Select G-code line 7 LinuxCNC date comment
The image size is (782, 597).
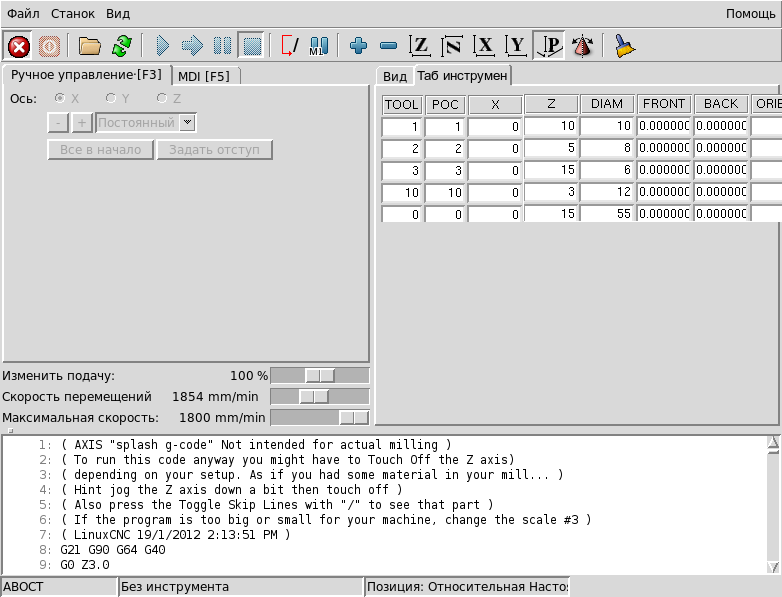pos(175,535)
